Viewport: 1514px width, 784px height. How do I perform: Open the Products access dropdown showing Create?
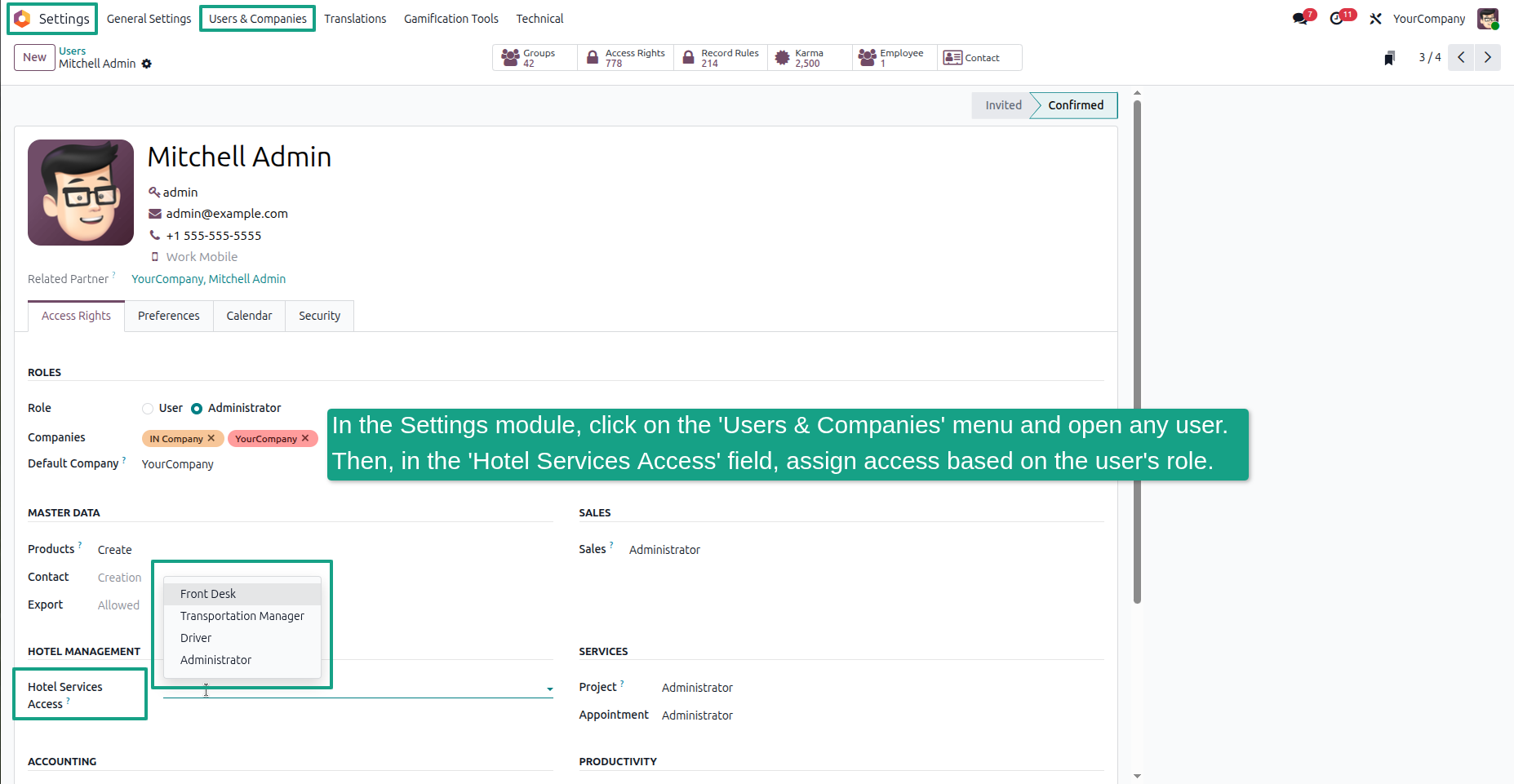point(114,550)
